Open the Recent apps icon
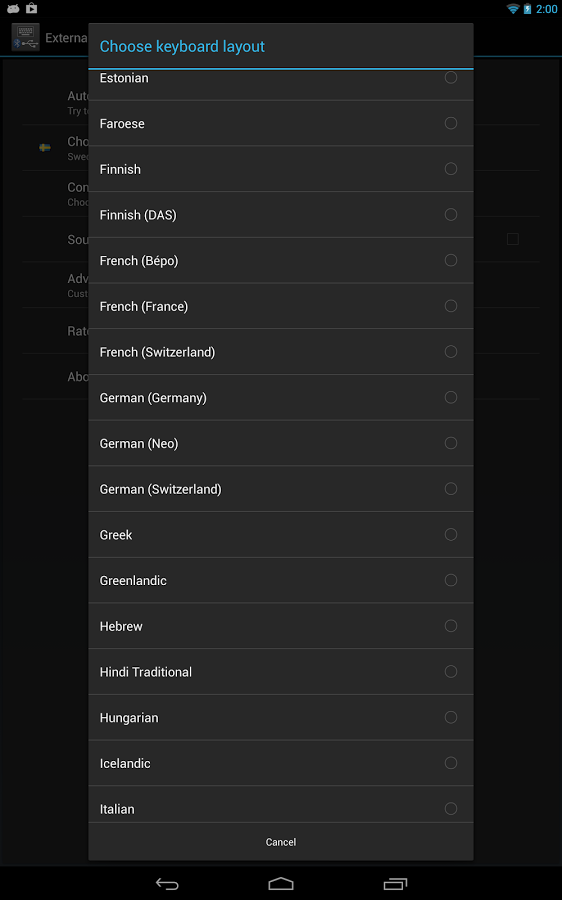Screen dimensions: 562x900 (395, 884)
